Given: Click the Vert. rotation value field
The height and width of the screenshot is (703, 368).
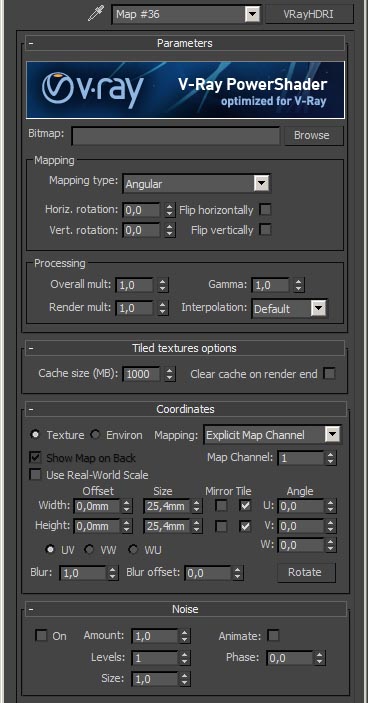Looking at the screenshot, I should click(x=142, y=230).
